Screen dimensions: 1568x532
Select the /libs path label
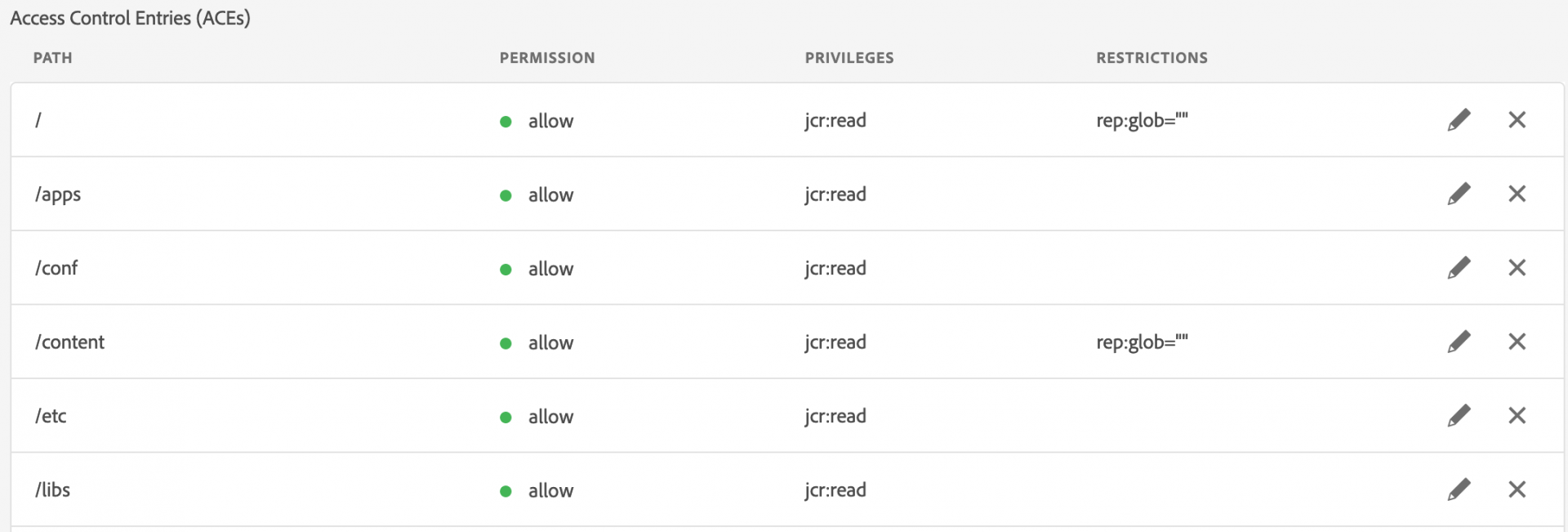tap(52, 489)
